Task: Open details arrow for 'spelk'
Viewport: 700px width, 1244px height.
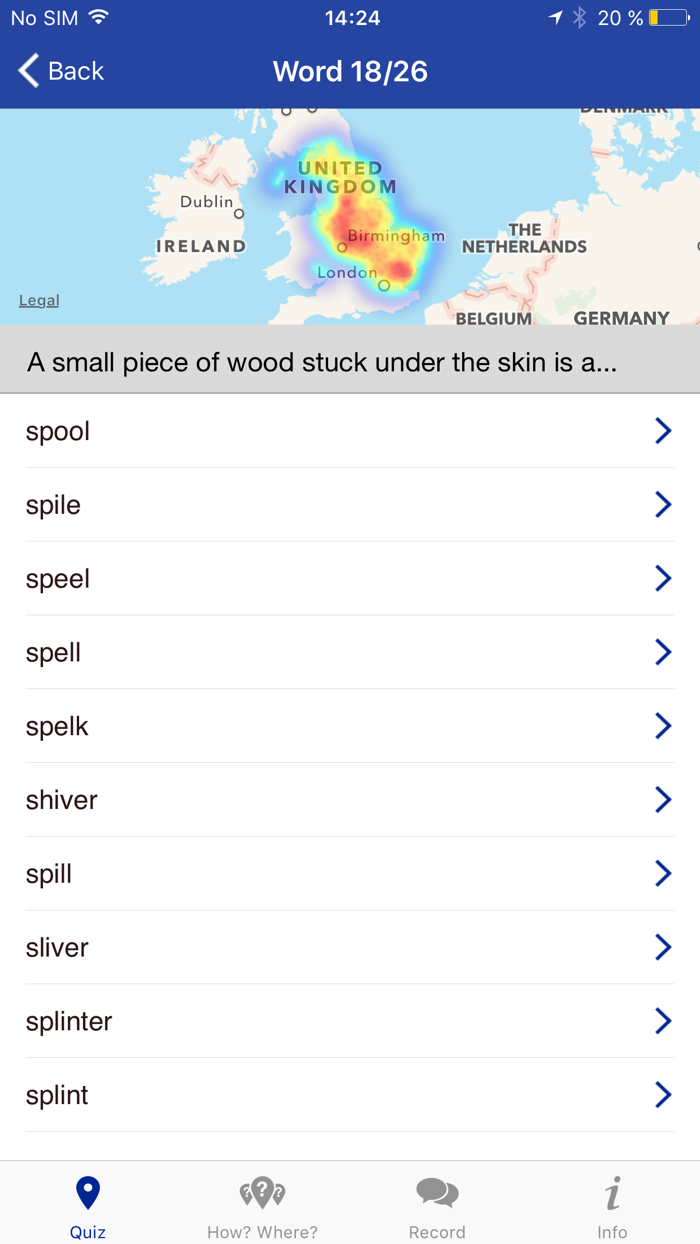Action: 663,726
